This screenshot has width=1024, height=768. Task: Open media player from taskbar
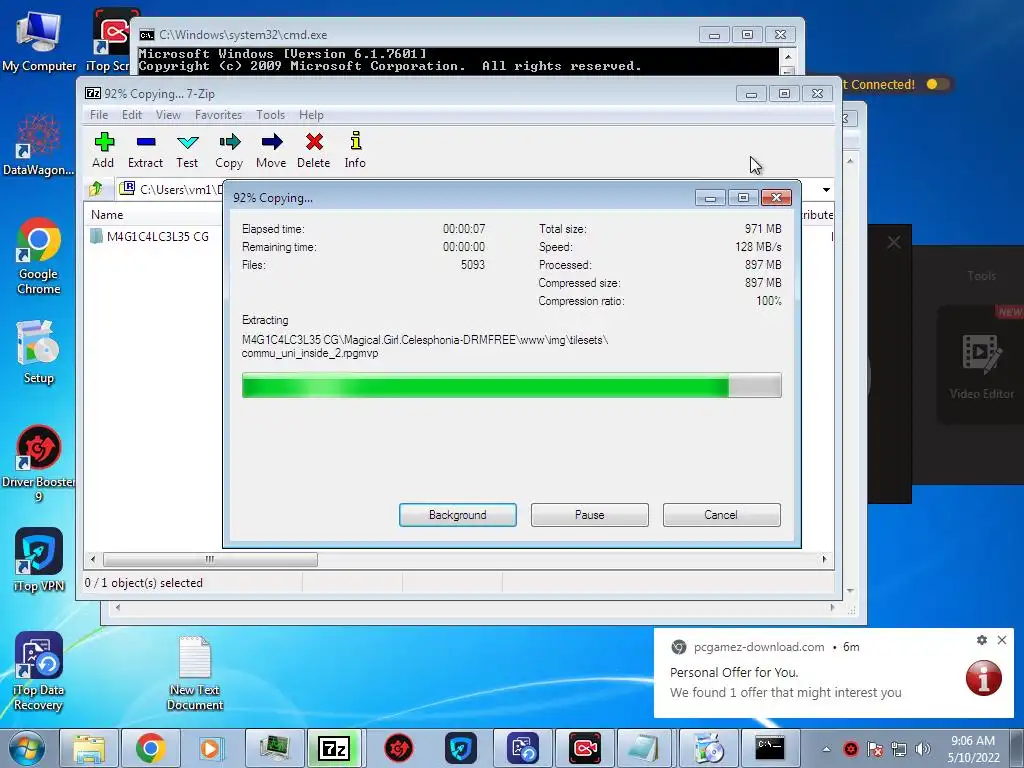210,748
